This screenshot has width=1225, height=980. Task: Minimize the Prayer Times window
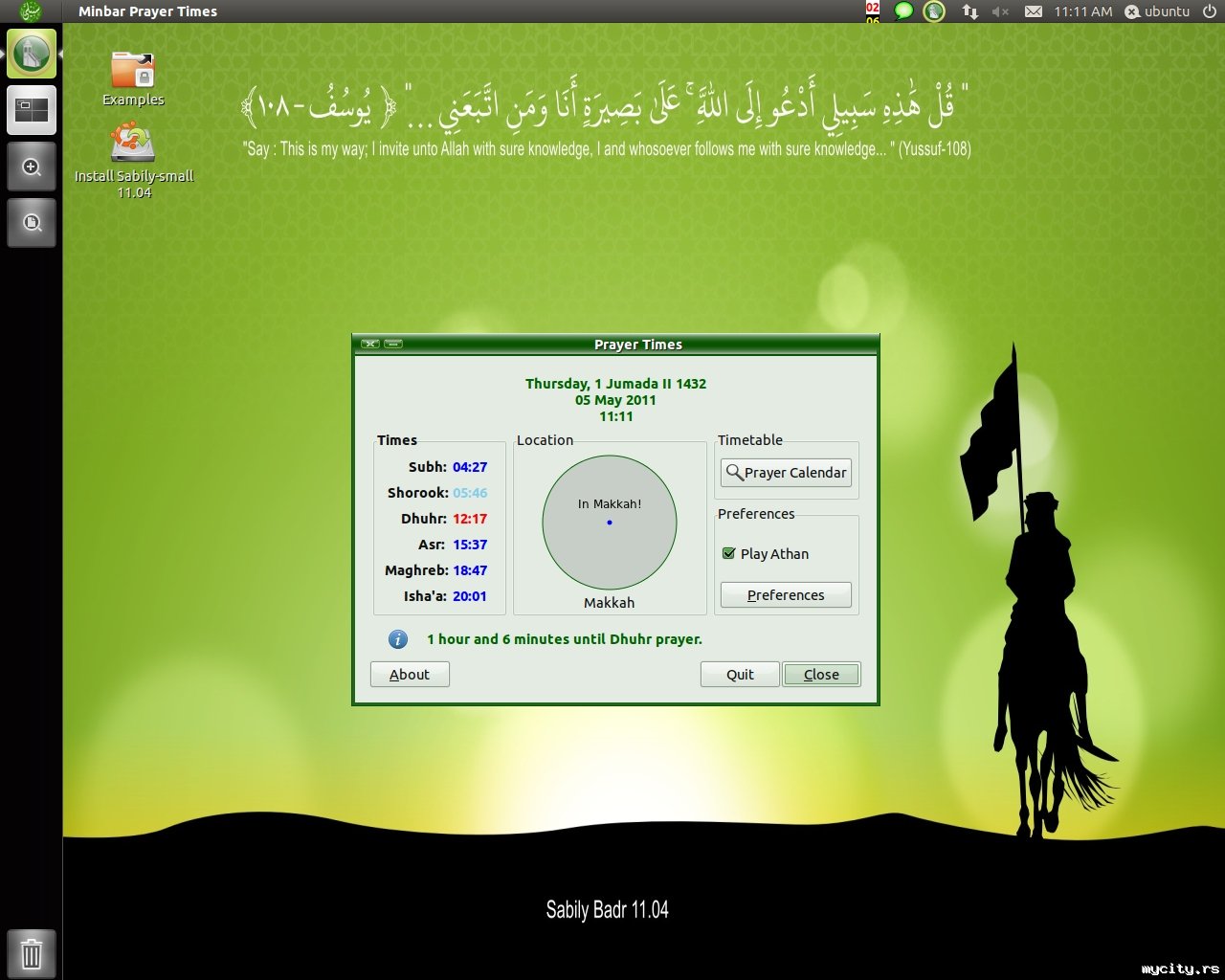[x=393, y=344]
